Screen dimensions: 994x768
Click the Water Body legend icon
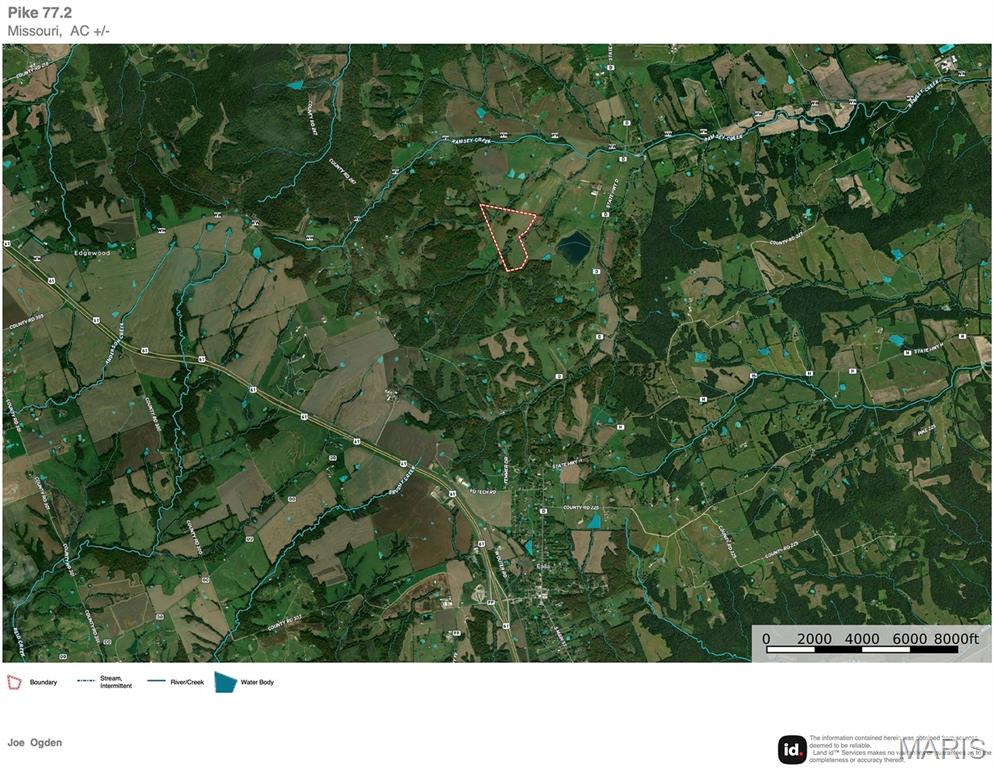point(225,682)
